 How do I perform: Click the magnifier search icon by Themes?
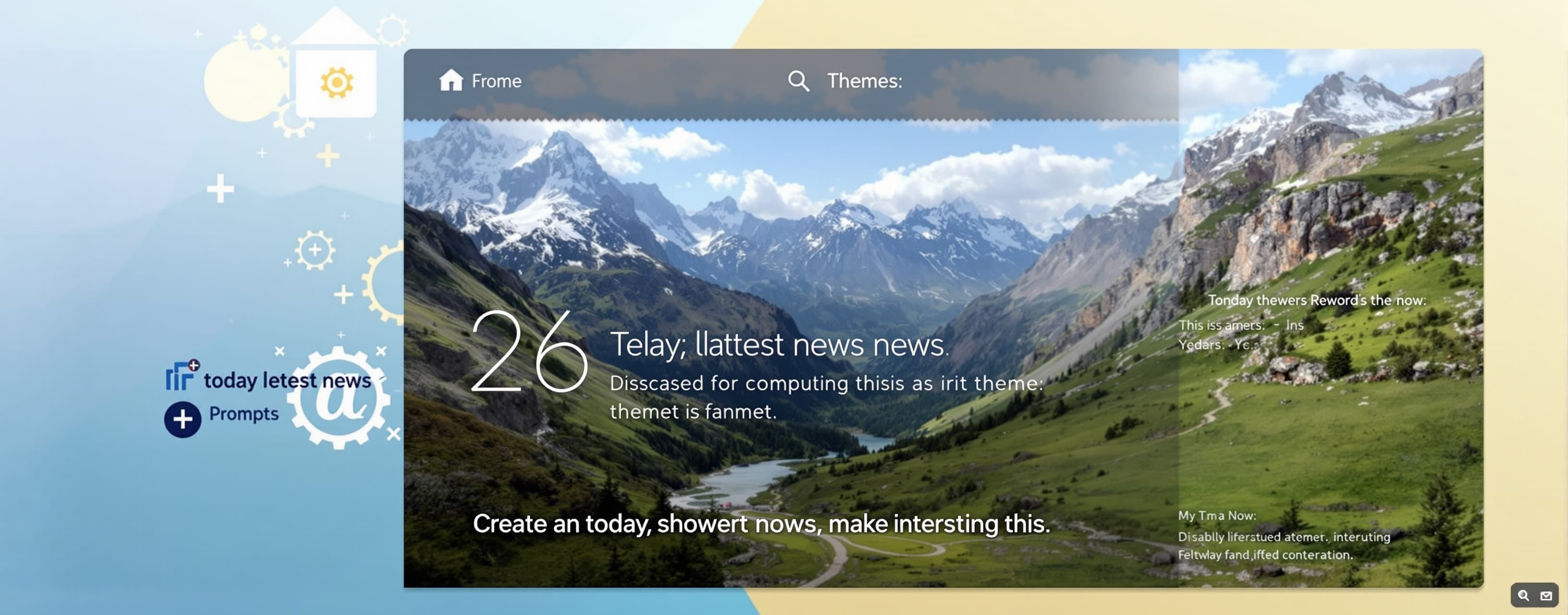click(x=798, y=81)
